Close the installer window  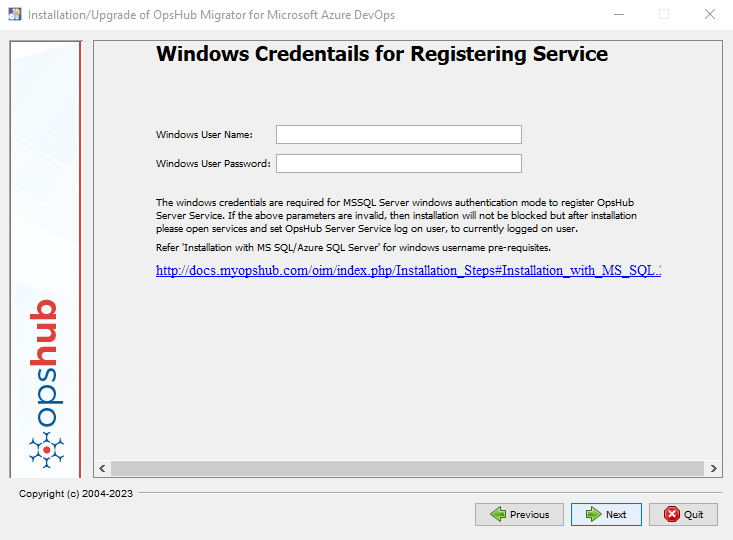709,14
